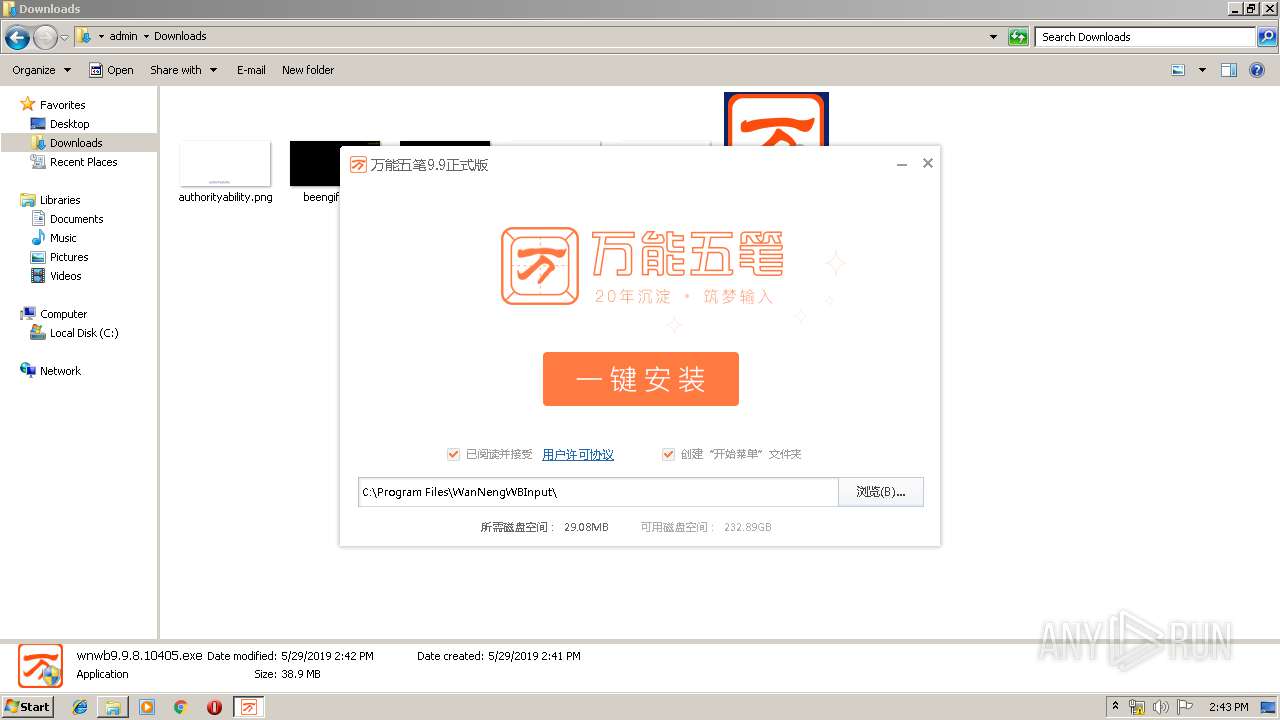
Task: Open address bar history dropdown
Action: (x=993, y=37)
